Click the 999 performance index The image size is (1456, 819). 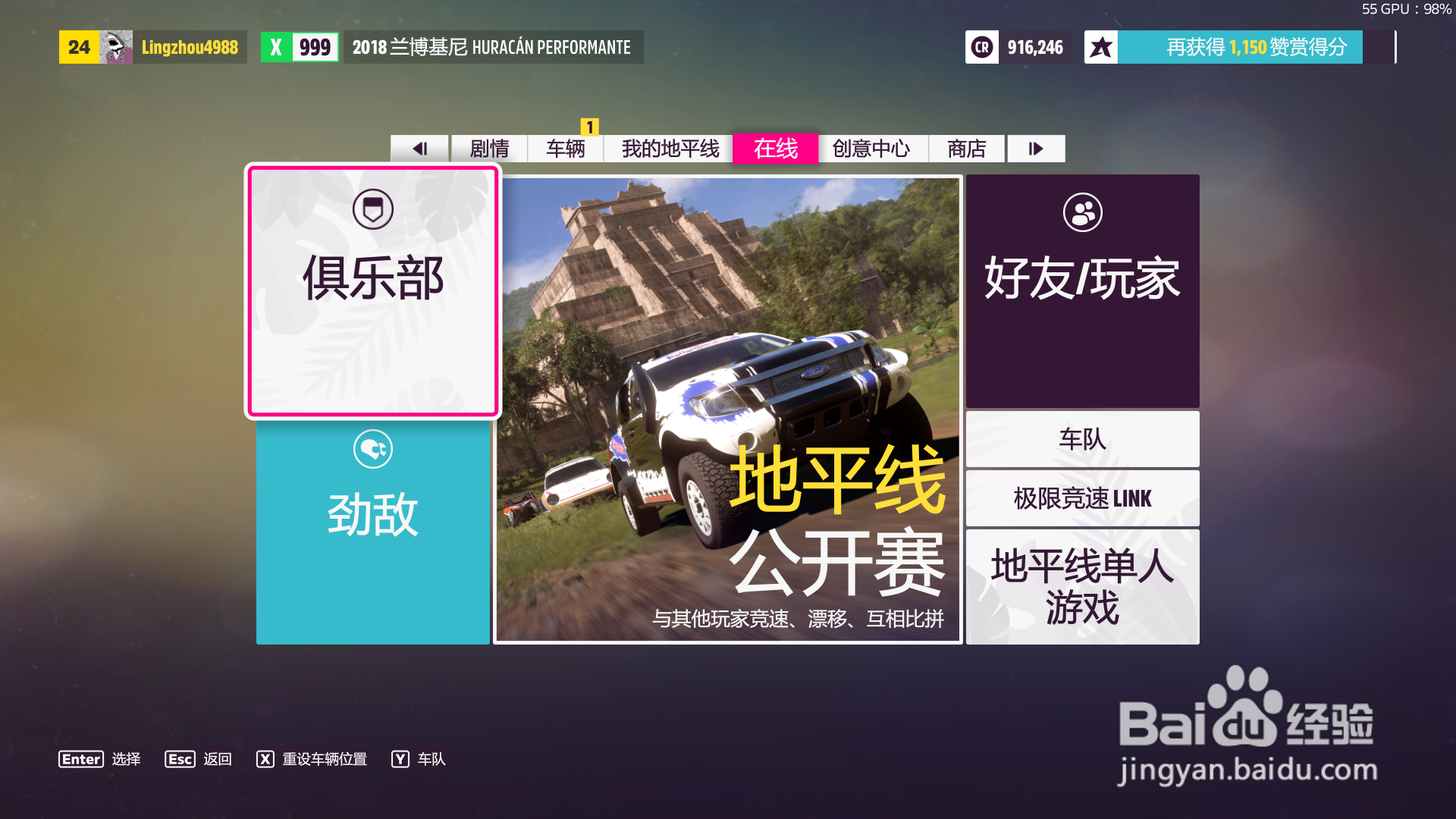click(315, 47)
